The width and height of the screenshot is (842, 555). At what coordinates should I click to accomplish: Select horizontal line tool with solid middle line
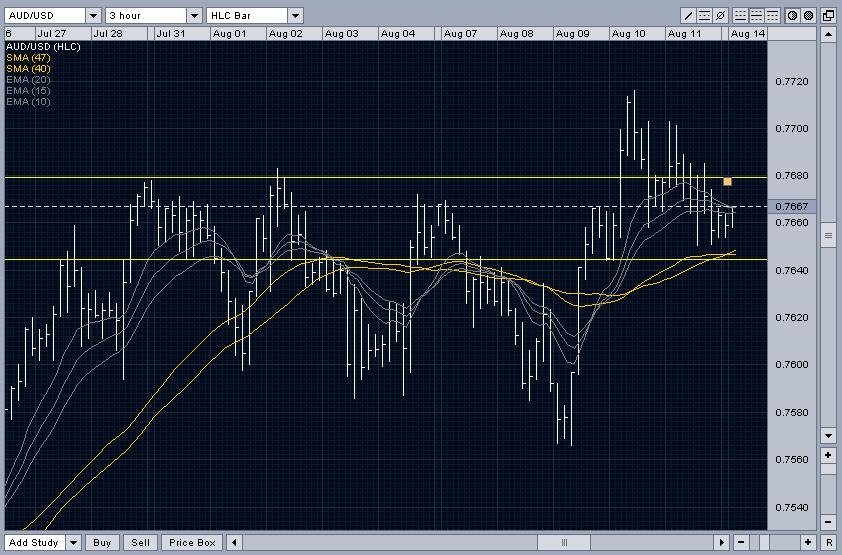[757, 16]
